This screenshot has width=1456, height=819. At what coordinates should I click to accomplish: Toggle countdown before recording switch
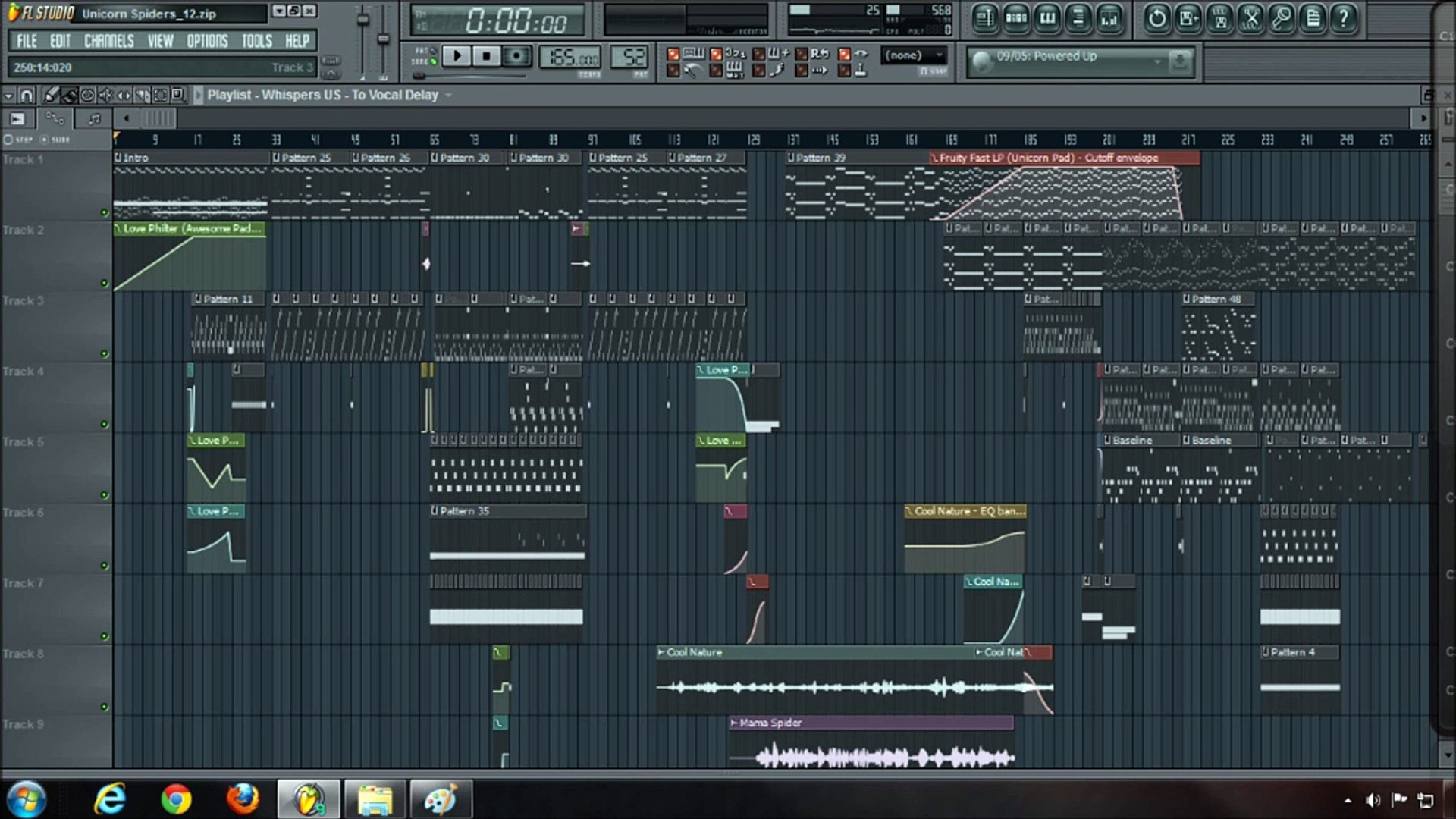tap(716, 55)
